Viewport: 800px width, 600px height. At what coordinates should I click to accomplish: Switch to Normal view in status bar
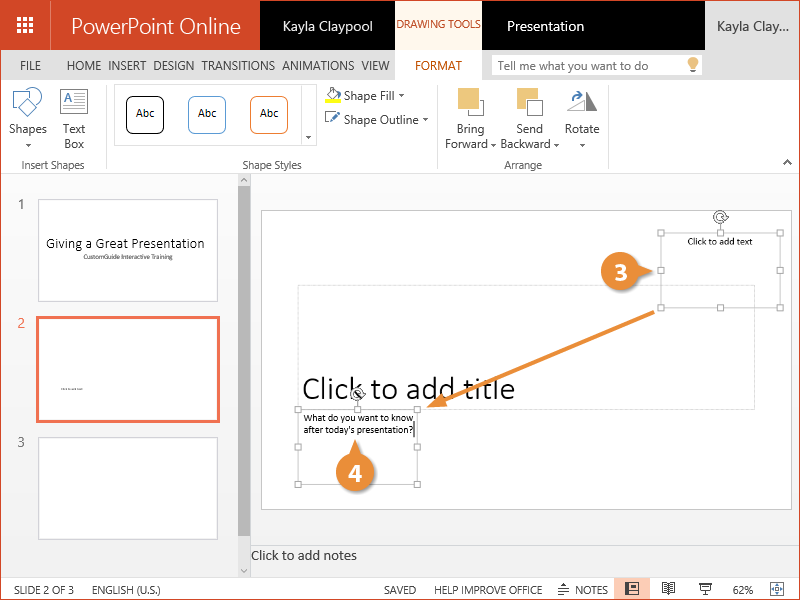(x=632, y=589)
